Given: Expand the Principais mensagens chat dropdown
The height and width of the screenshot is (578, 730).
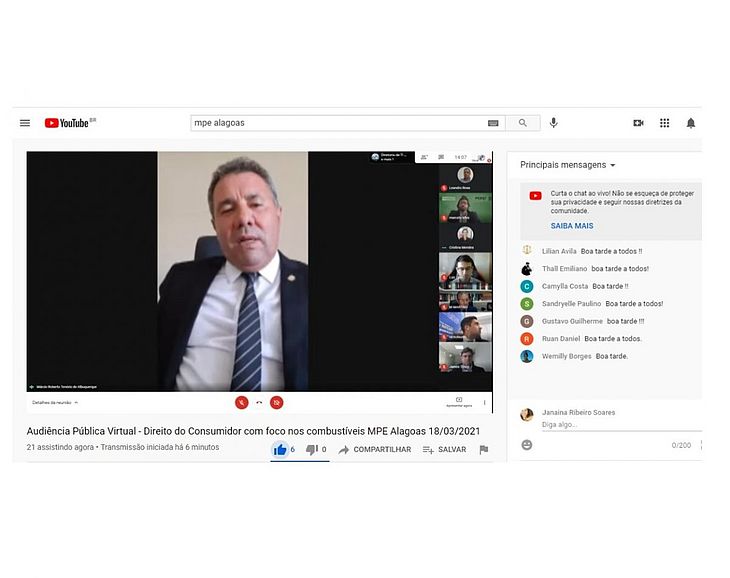Looking at the screenshot, I should (568, 165).
